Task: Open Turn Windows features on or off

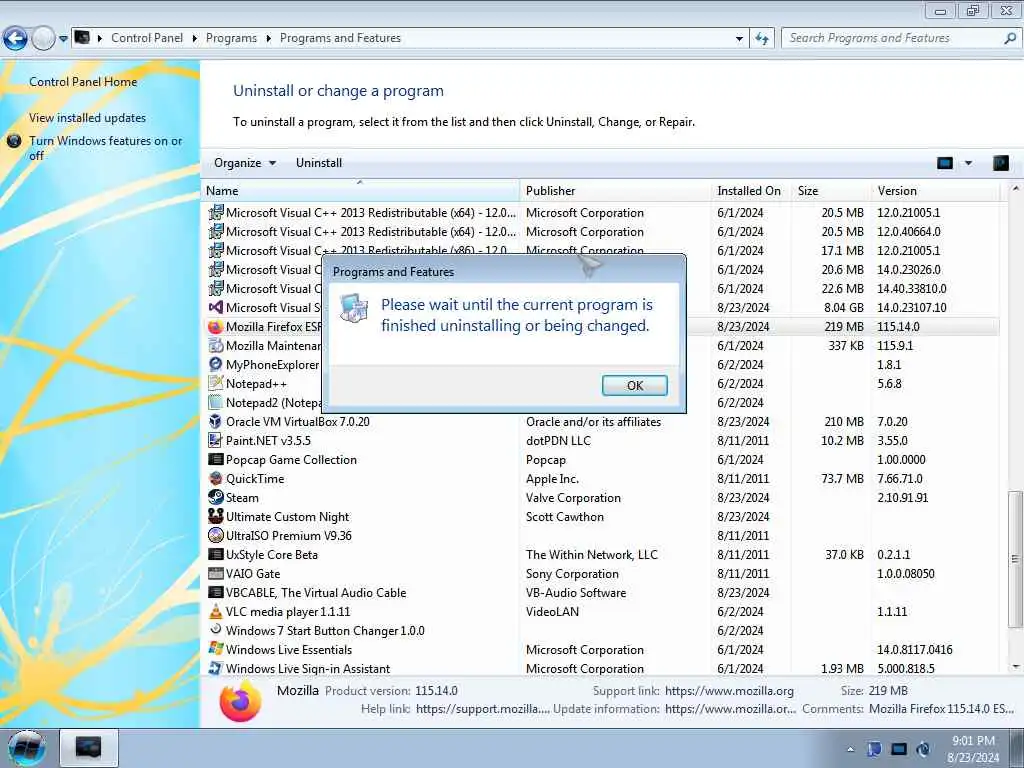Action: 105,148
